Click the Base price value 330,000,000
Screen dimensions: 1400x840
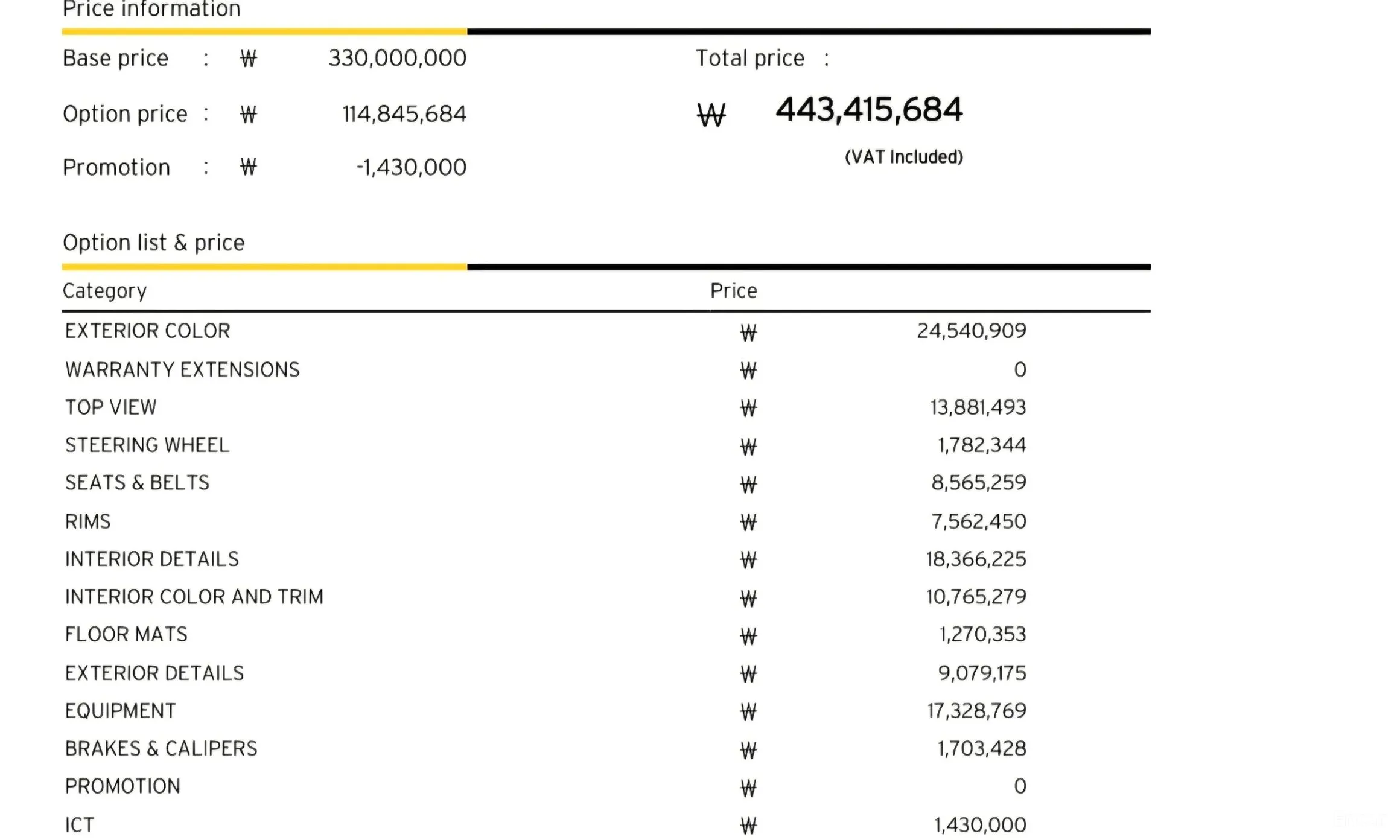tap(397, 58)
